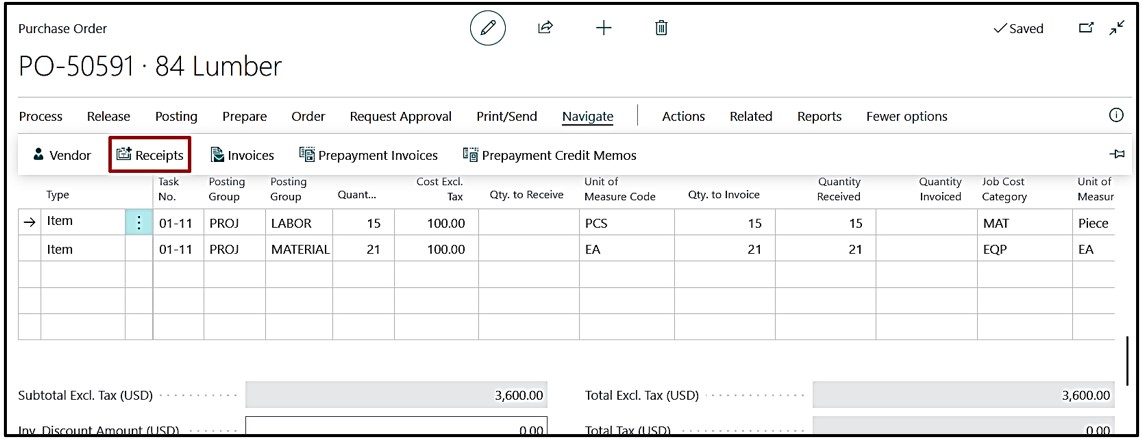Click the trash can delete icon
Image resolution: width=1142 pixels, height=439 pixels.
(x=661, y=29)
